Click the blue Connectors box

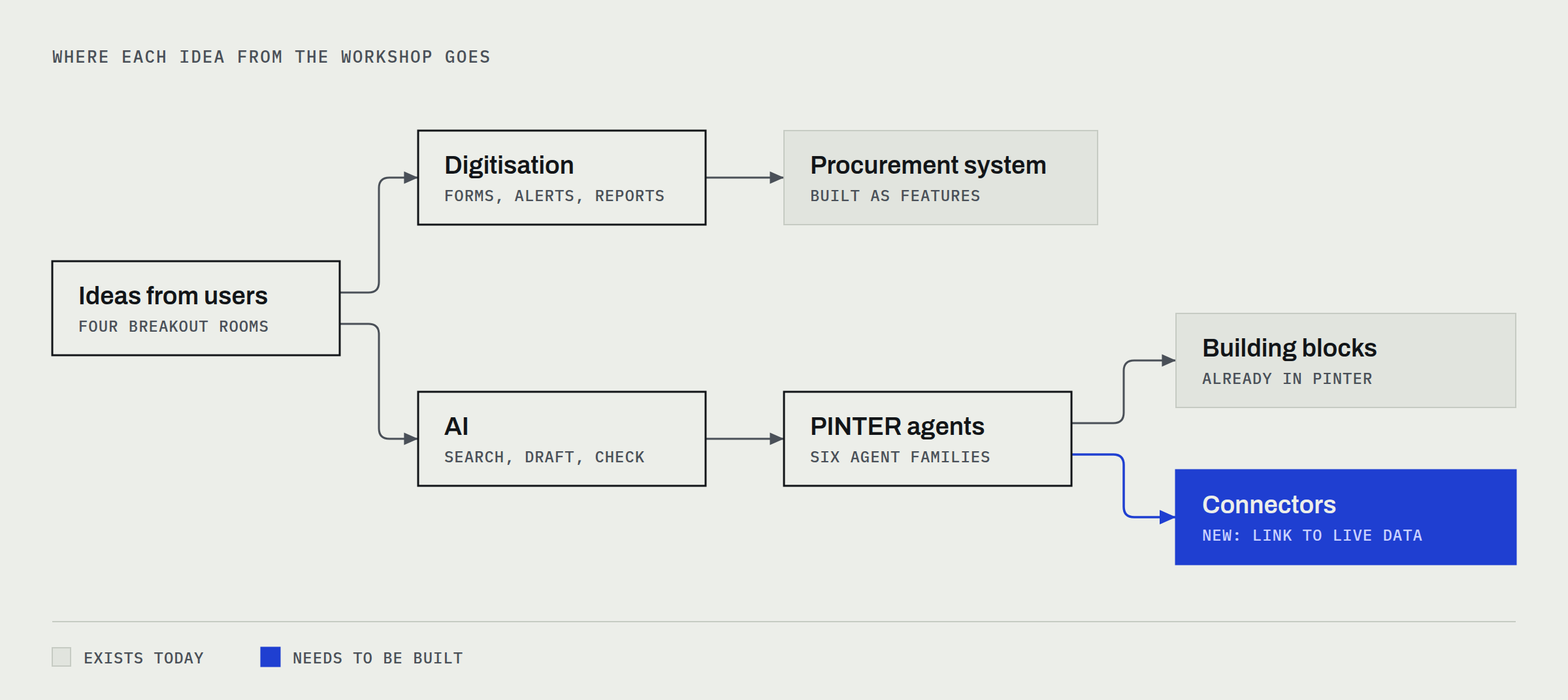(1346, 517)
